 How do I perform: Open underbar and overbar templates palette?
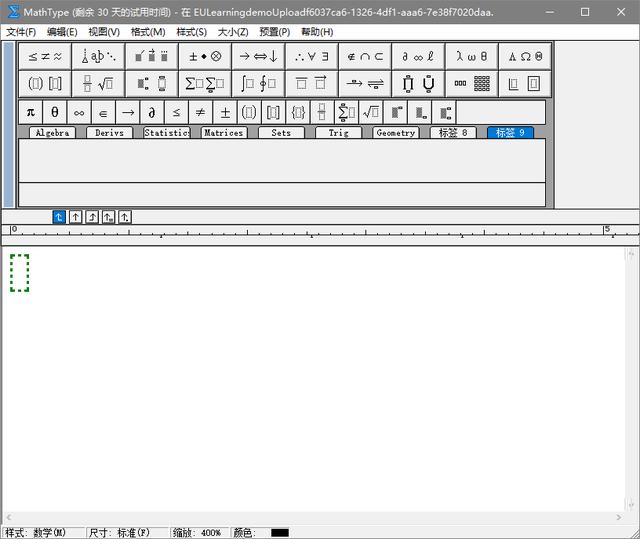pos(312,84)
